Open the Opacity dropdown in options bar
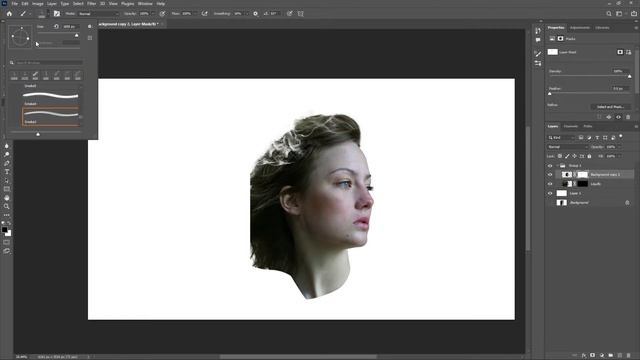The image size is (640, 360). tap(153, 13)
